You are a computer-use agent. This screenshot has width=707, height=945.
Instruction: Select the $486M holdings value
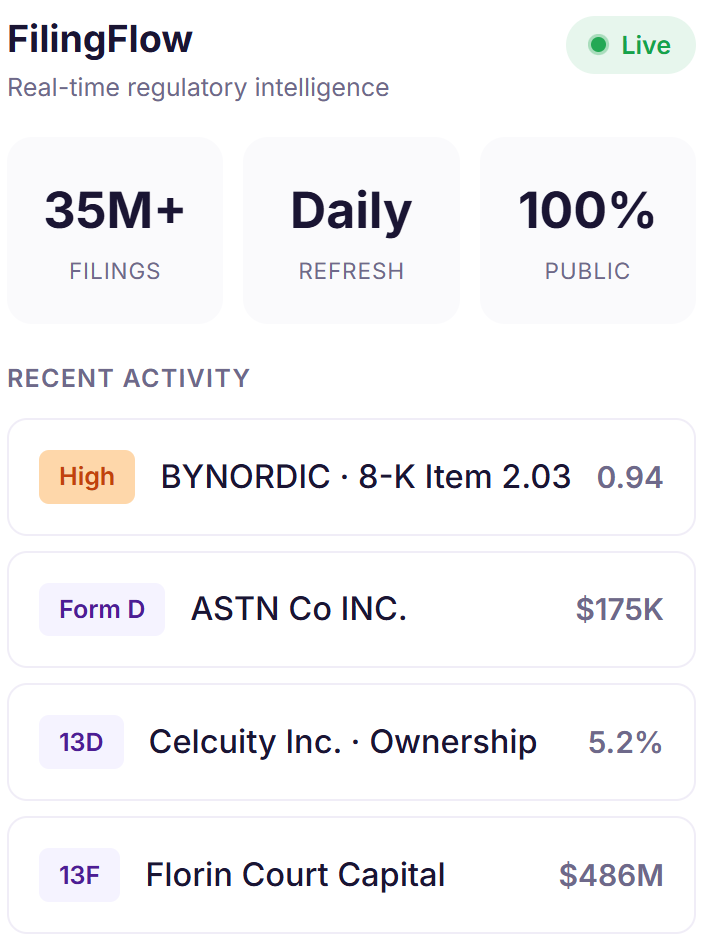[611, 875]
